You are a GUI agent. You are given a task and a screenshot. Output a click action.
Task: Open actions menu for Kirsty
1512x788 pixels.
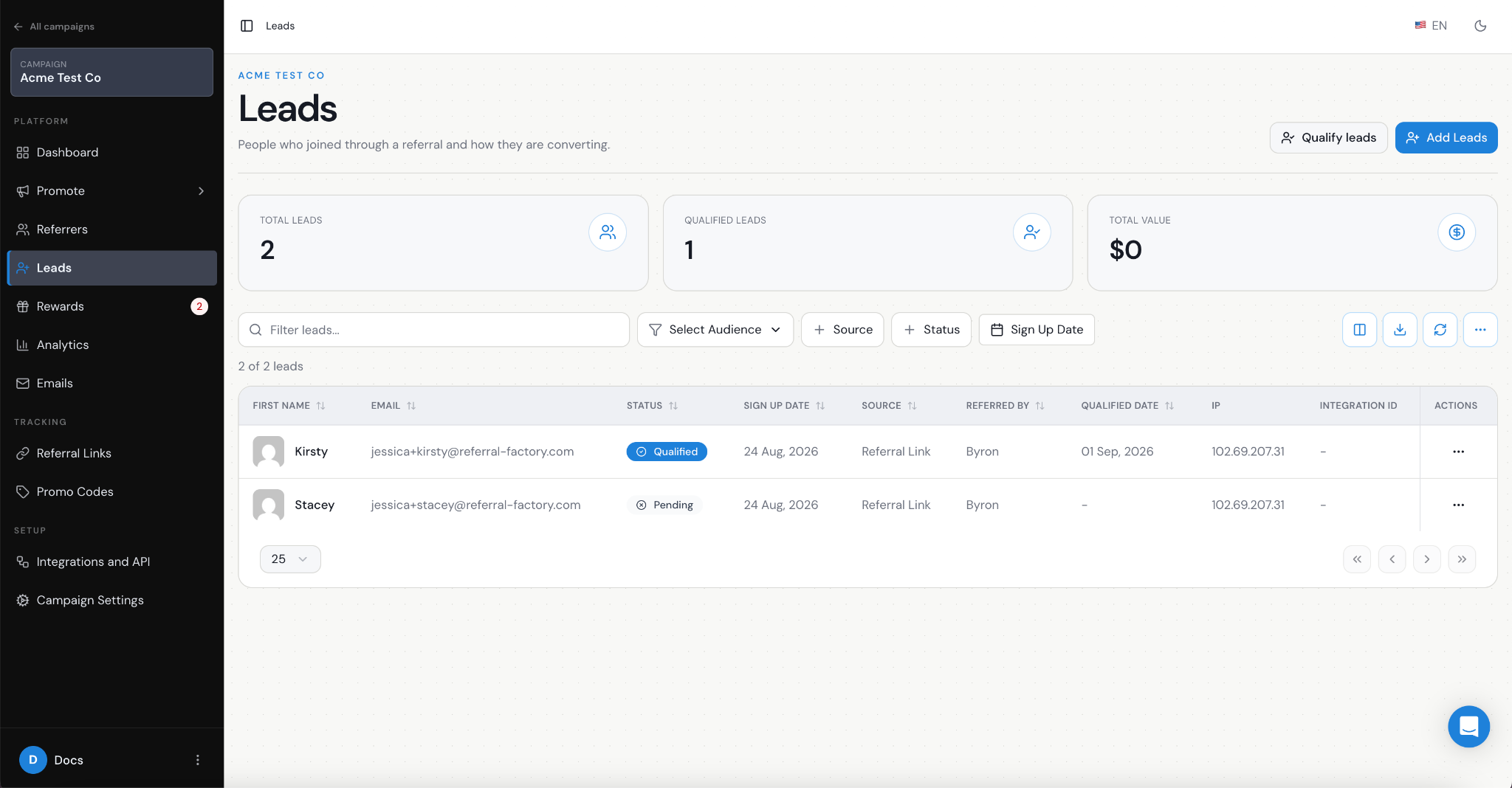tap(1458, 452)
